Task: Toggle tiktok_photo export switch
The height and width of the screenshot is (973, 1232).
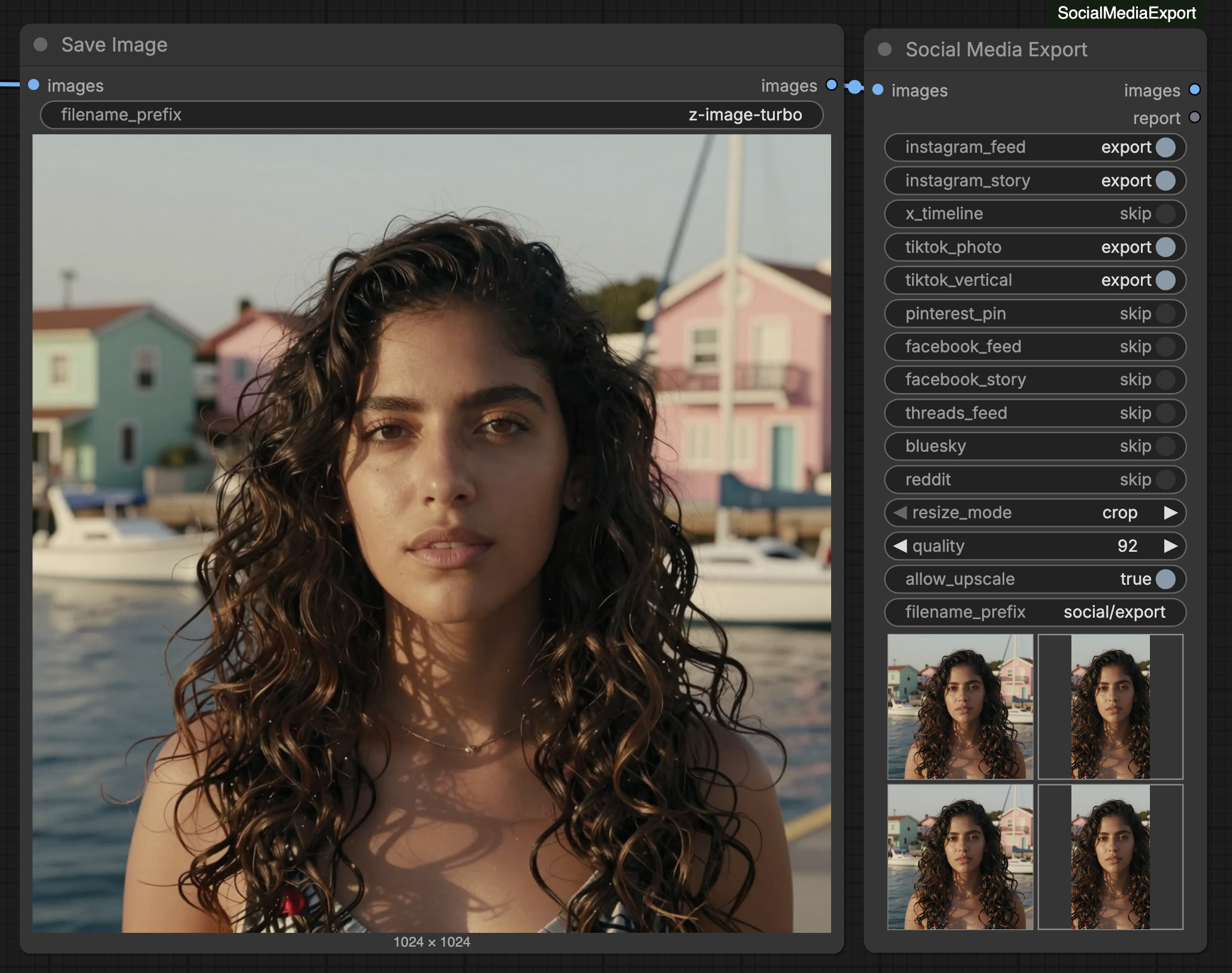Action: point(1165,247)
